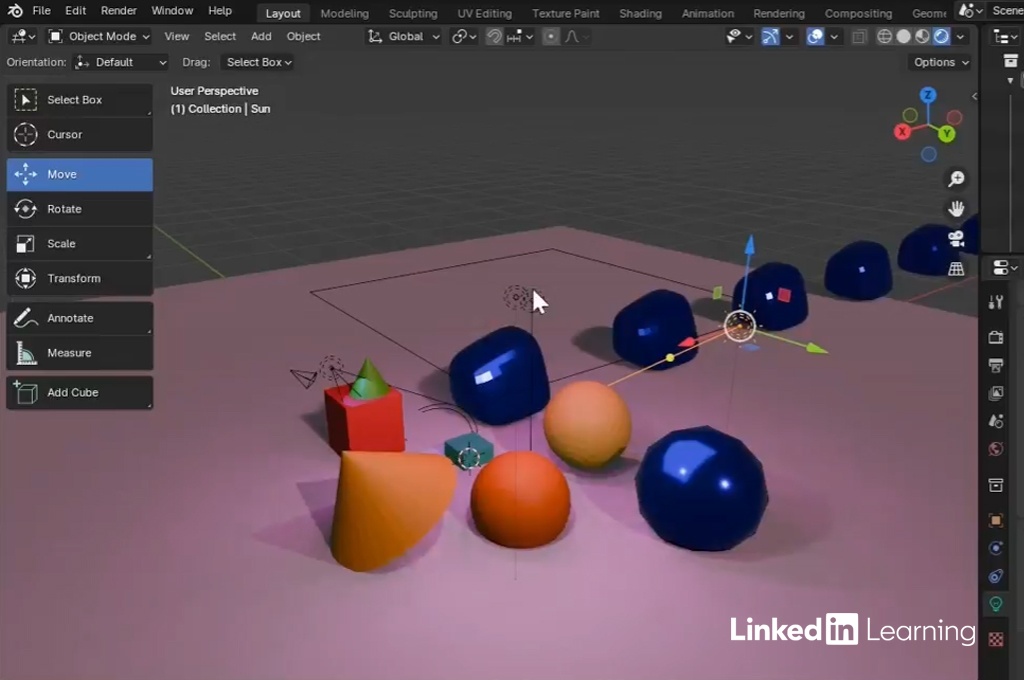The width and height of the screenshot is (1024, 680).
Task: Switch to rendered viewport shading
Action: tap(941, 36)
